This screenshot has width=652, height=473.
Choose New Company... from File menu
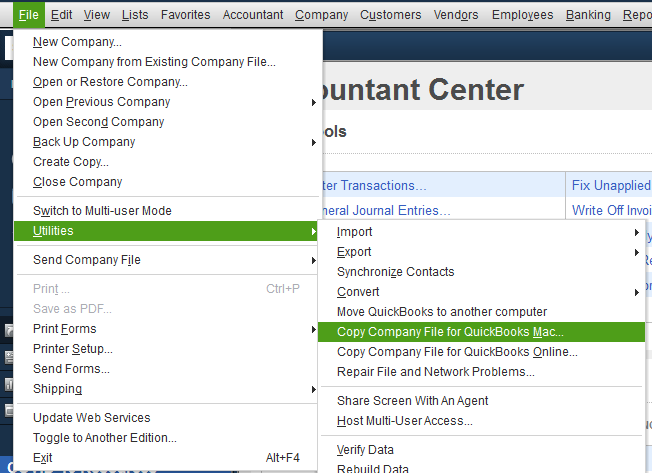(166, 42)
